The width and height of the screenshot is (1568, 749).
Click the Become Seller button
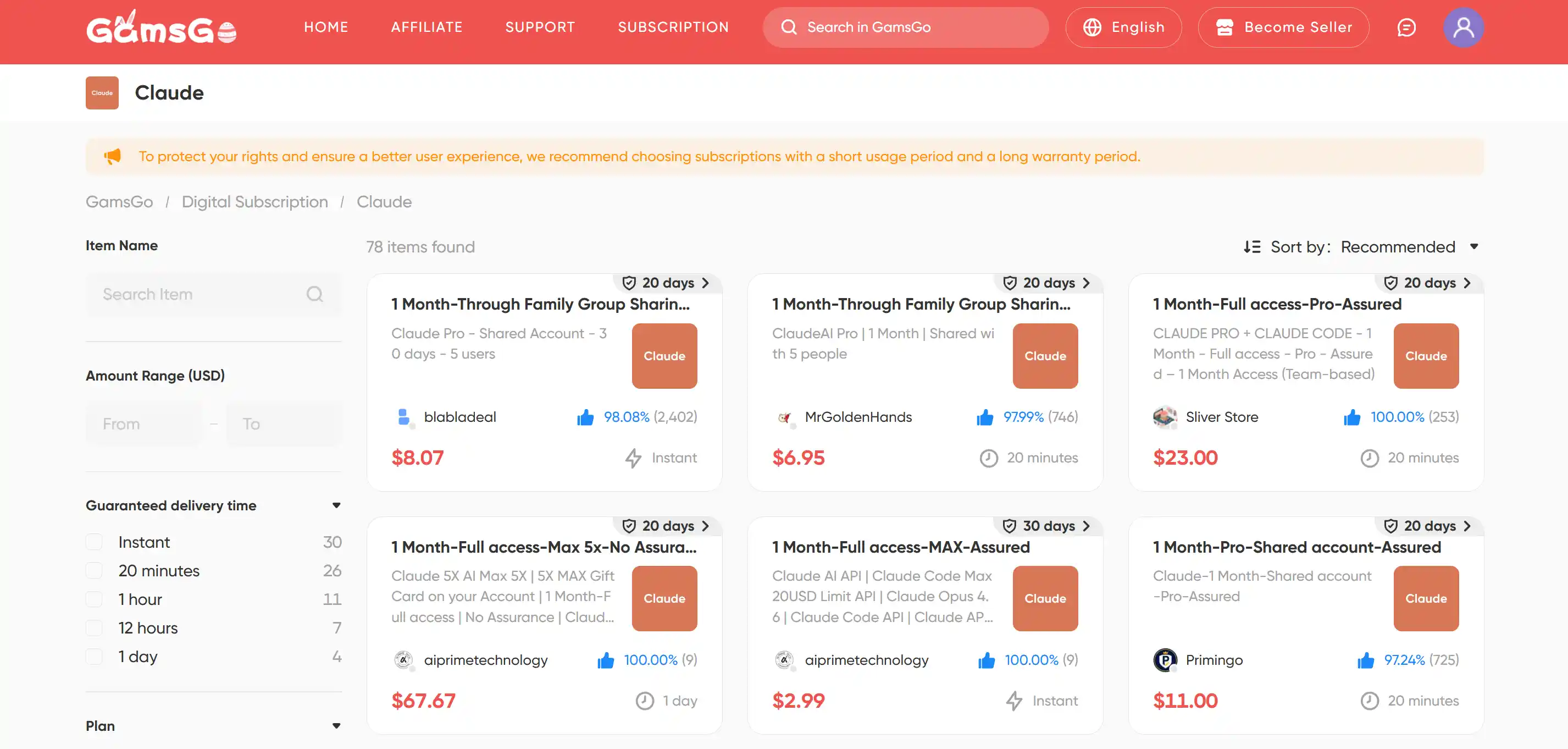[1283, 27]
